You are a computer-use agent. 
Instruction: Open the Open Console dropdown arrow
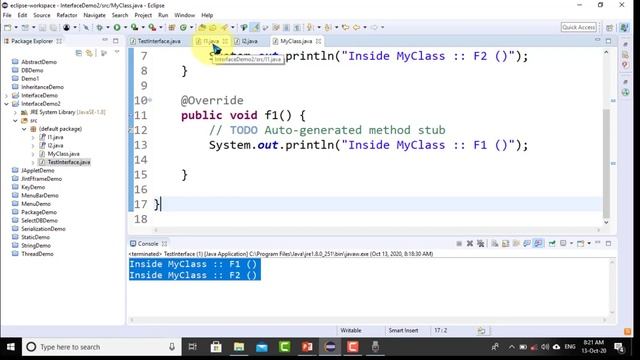coord(589,244)
